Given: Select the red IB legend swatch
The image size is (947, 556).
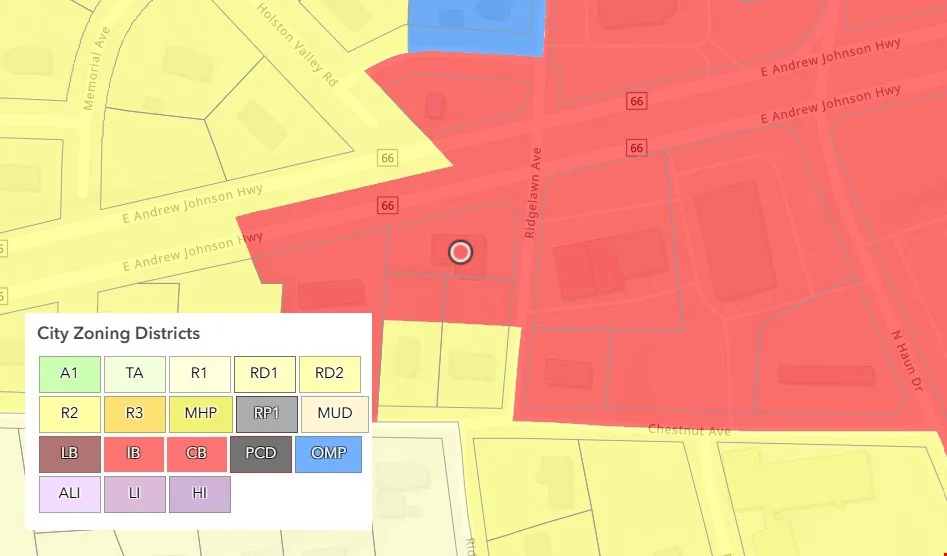Looking at the screenshot, I should pyautogui.click(x=134, y=454).
